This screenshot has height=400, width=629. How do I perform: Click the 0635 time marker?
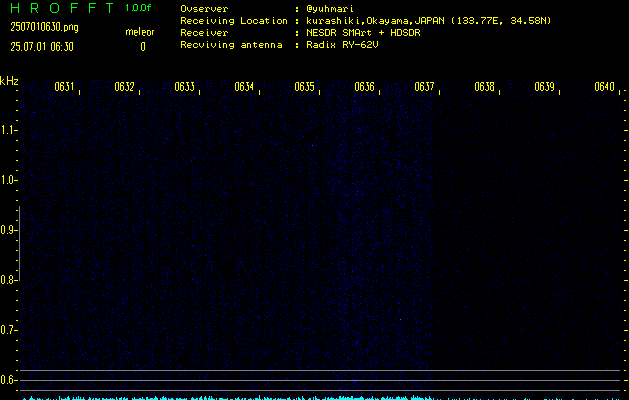tap(304, 87)
